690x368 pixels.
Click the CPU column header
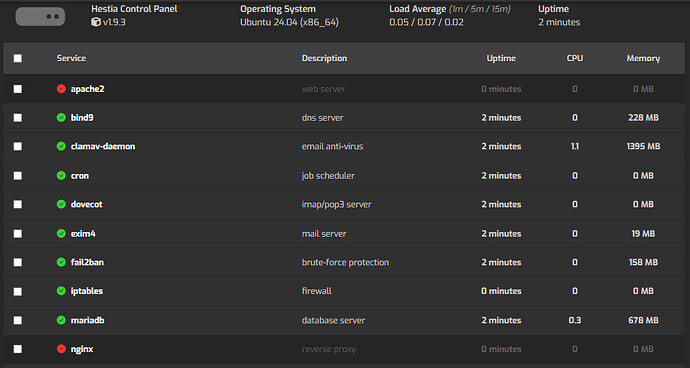pyautogui.click(x=575, y=58)
